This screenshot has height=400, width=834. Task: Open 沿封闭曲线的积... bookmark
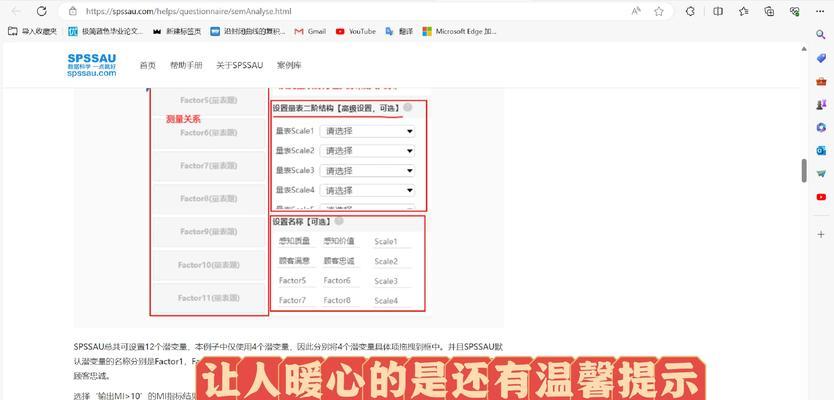[x=248, y=31]
